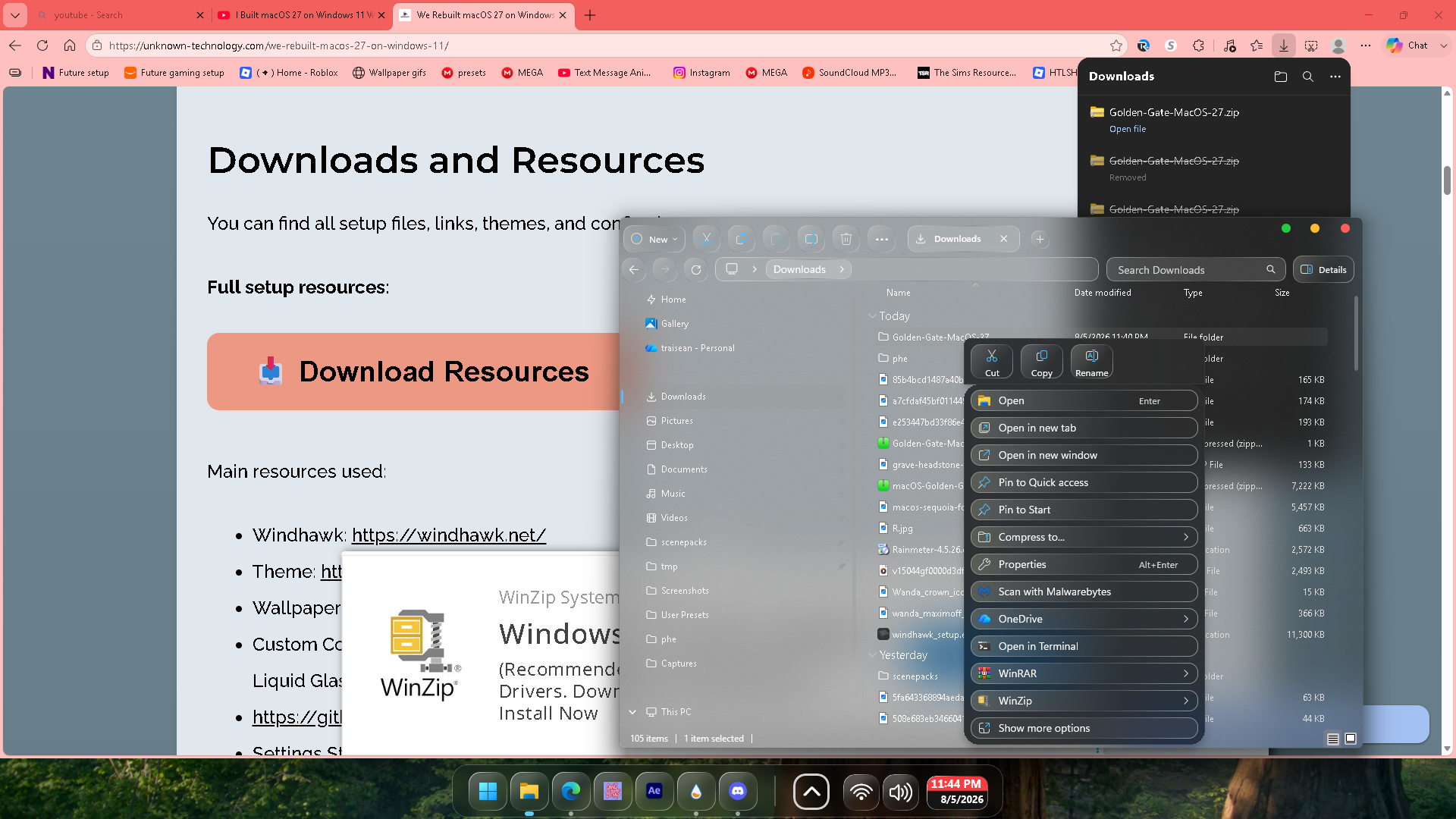Screen dimensions: 1456x819
Task: Switch to large thumbnails view toggle
Action: (1351, 739)
